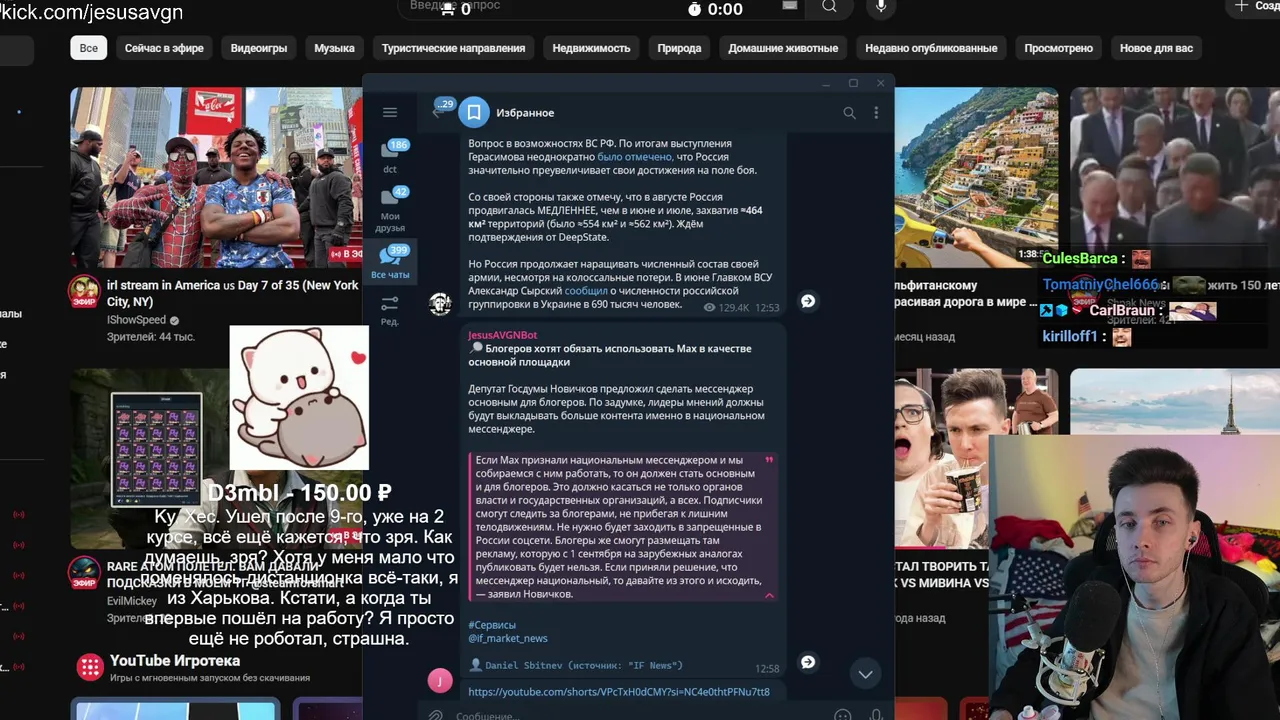Open the EvilMickey channel link
1280x720 pixels.
tap(132, 601)
